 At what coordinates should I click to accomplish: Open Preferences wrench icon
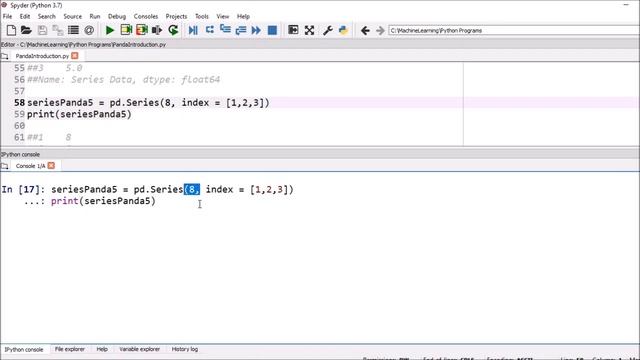tap(327, 30)
